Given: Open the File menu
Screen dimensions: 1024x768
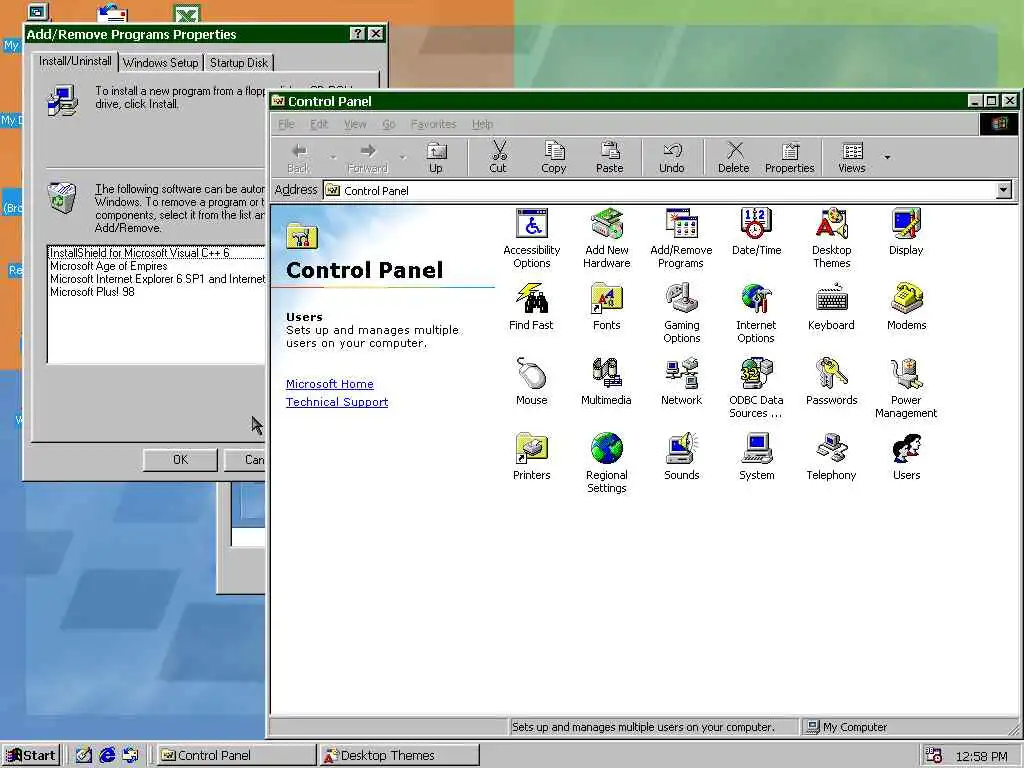Looking at the screenshot, I should [x=287, y=124].
